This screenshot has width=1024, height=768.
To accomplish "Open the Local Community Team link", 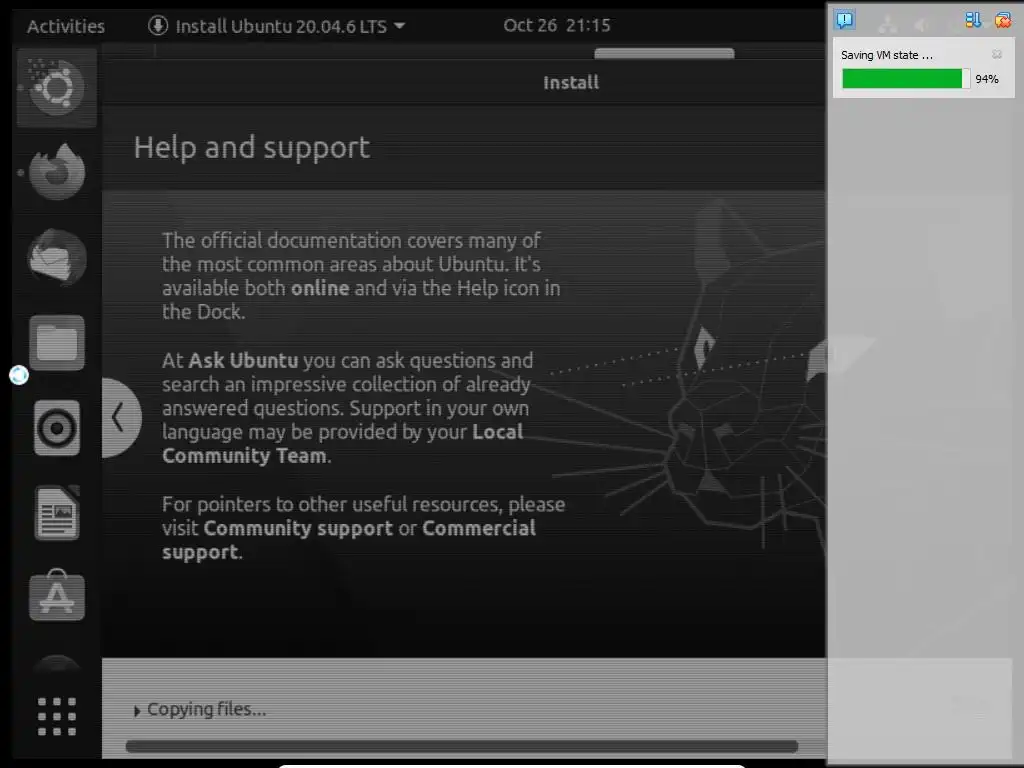I will [x=342, y=443].
